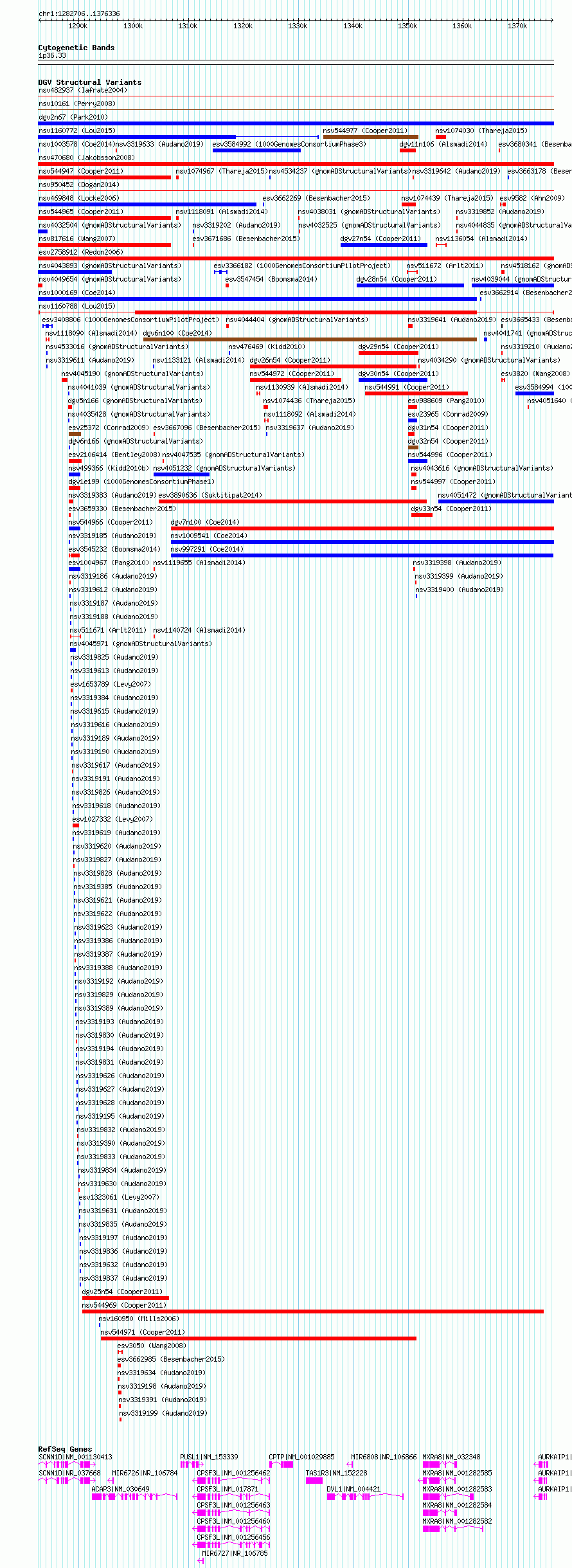Select nsv499366 (Kidd2010b) label
The image size is (572, 1568).
pos(109,469)
